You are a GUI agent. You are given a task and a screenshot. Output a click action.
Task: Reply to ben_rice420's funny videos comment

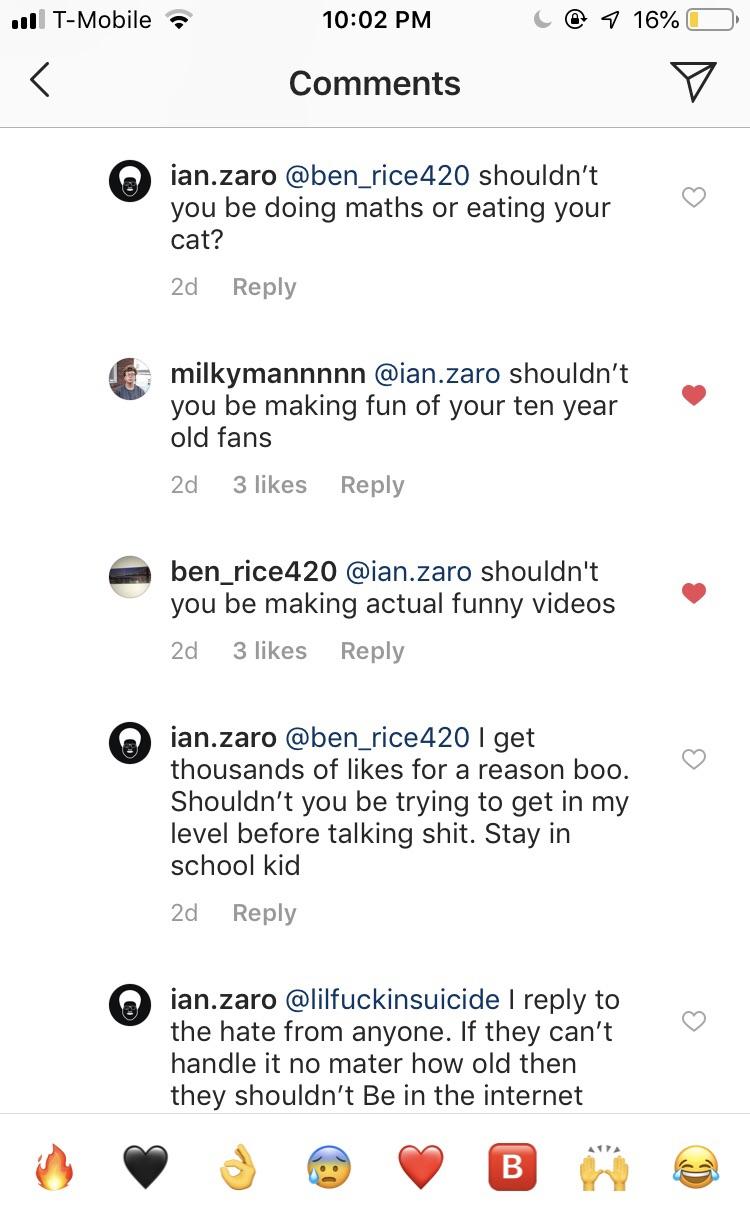click(x=372, y=651)
